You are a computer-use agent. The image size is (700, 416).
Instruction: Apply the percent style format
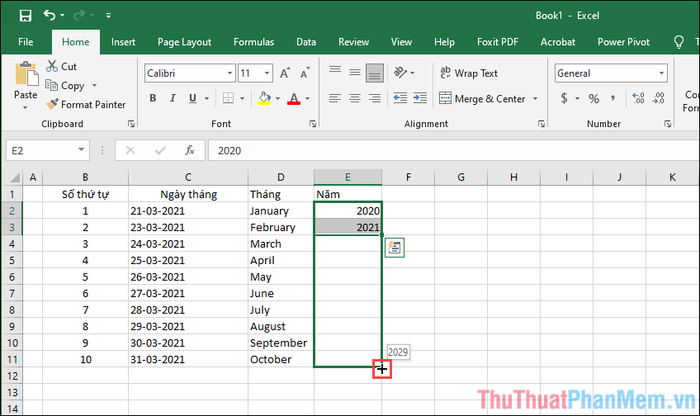(592, 98)
